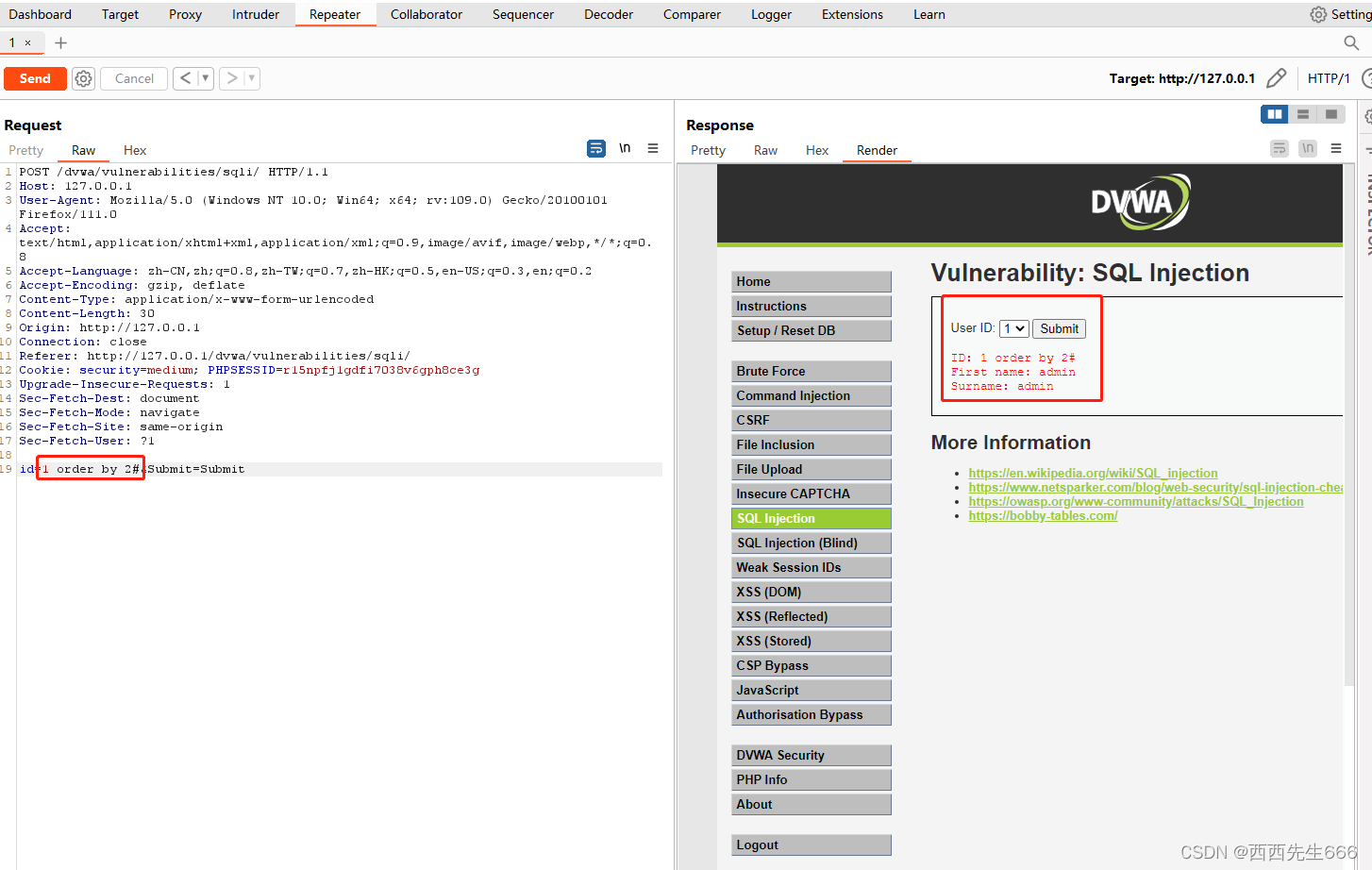Select response Raw view tab
1372x870 pixels.
pyautogui.click(x=765, y=150)
